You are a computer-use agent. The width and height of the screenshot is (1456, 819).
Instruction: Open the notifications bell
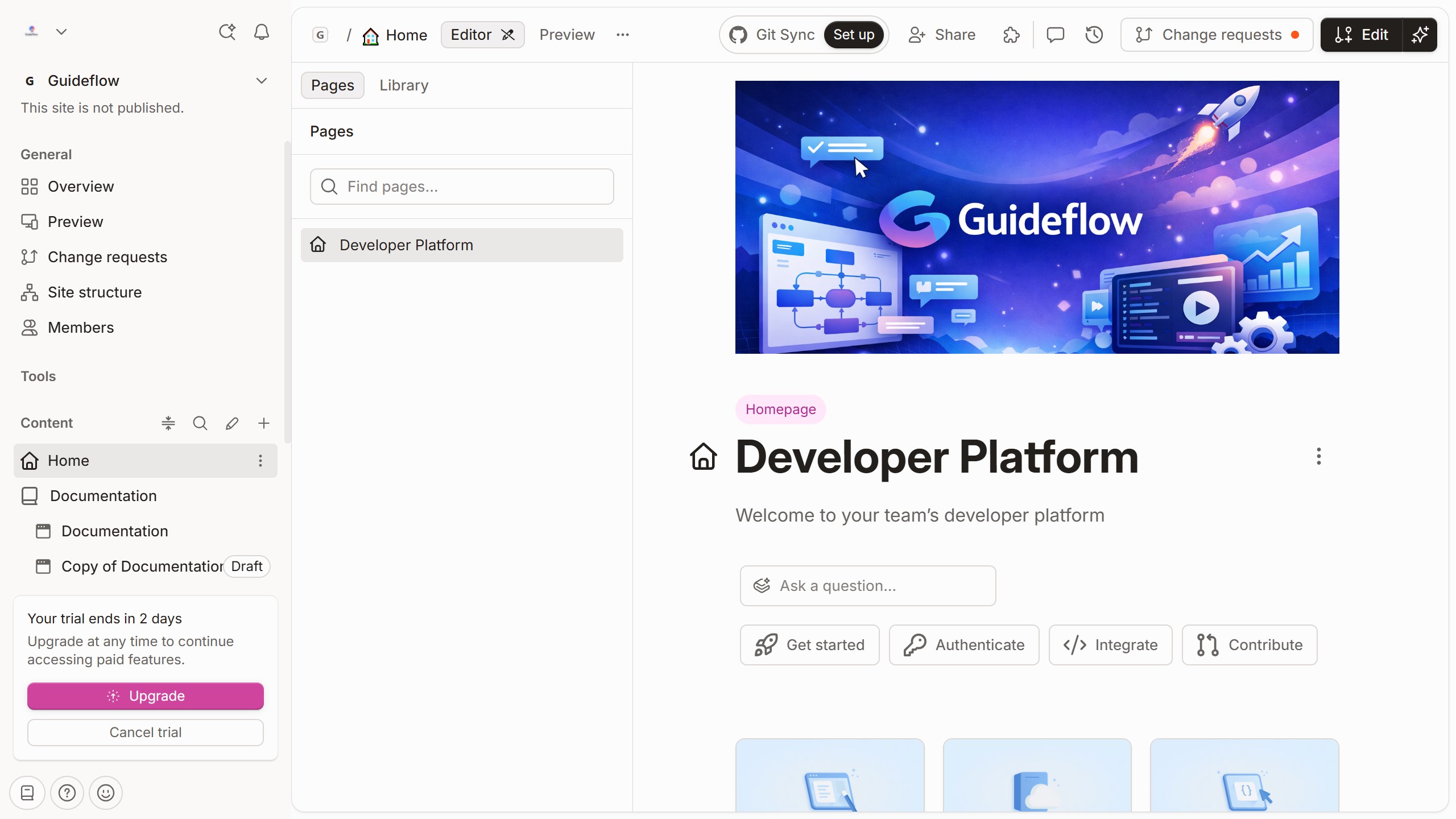pos(261,32)
